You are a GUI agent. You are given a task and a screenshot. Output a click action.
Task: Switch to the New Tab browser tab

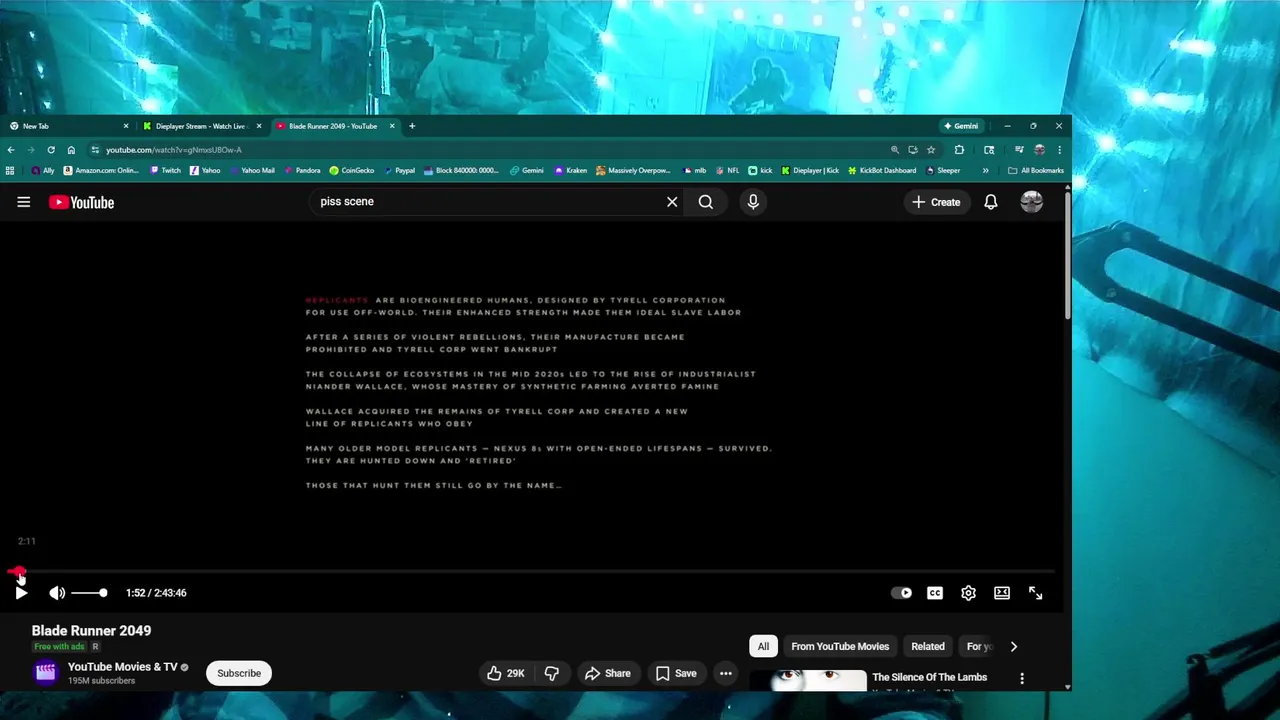click(70, 126)
